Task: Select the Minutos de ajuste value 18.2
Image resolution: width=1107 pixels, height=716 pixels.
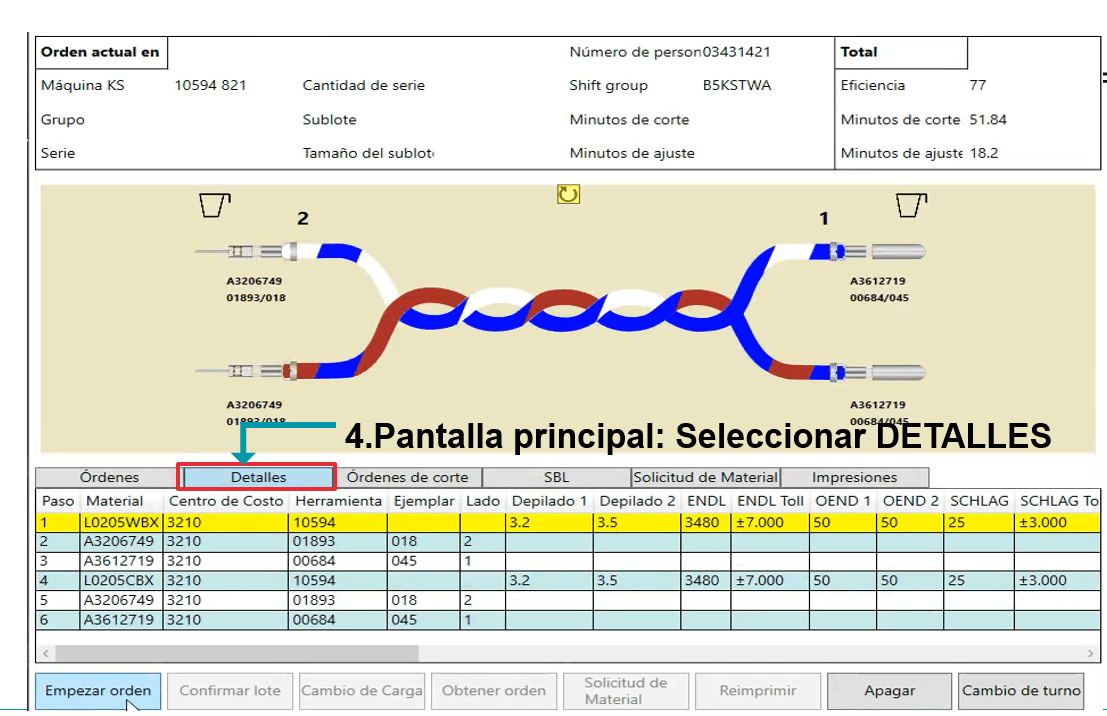Action: point(983,153)
